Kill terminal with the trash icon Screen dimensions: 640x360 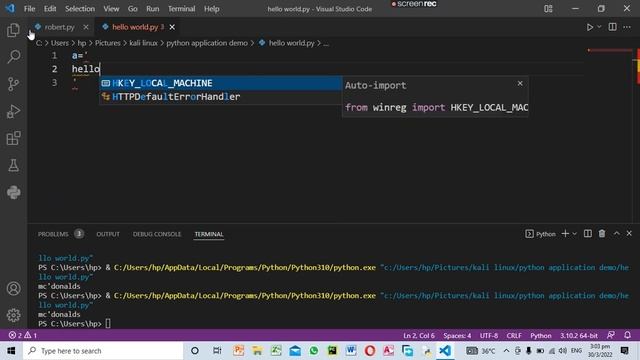click(x=602, y=233)
